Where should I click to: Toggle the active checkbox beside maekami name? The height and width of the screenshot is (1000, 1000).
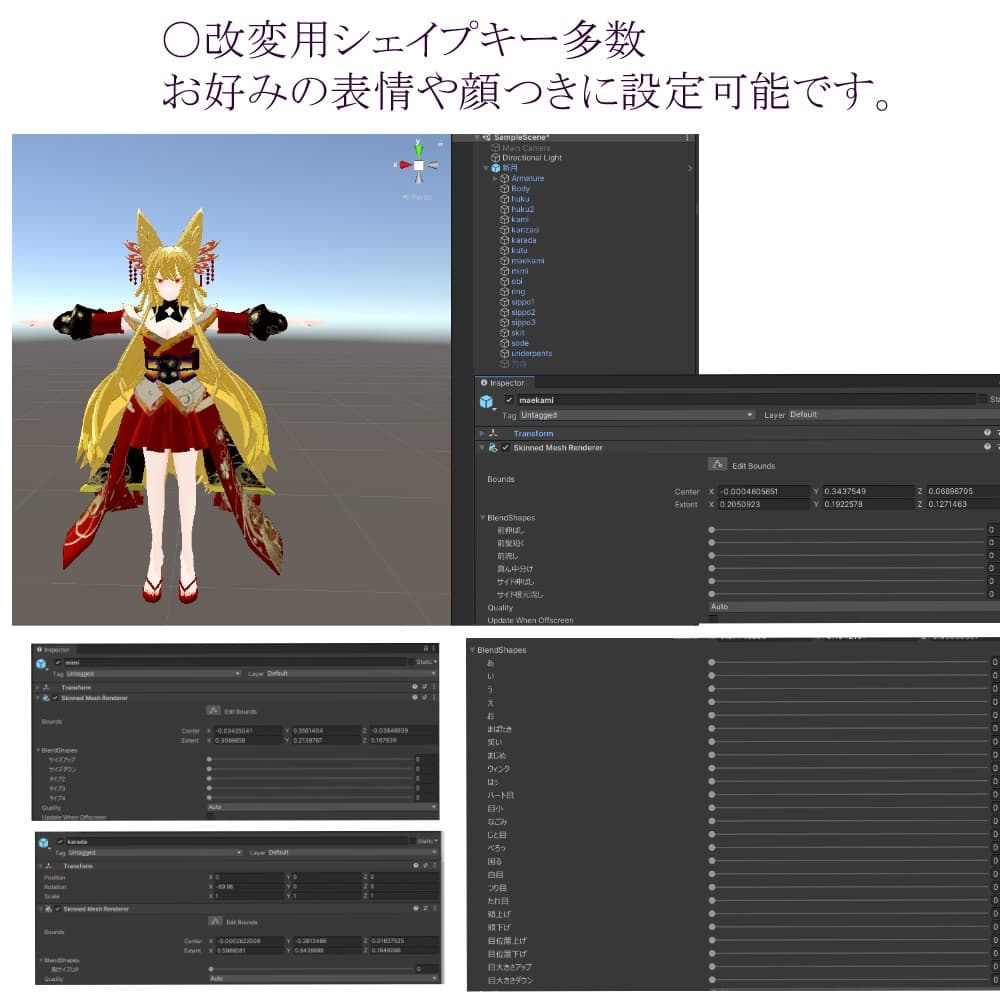click(509, 400)
